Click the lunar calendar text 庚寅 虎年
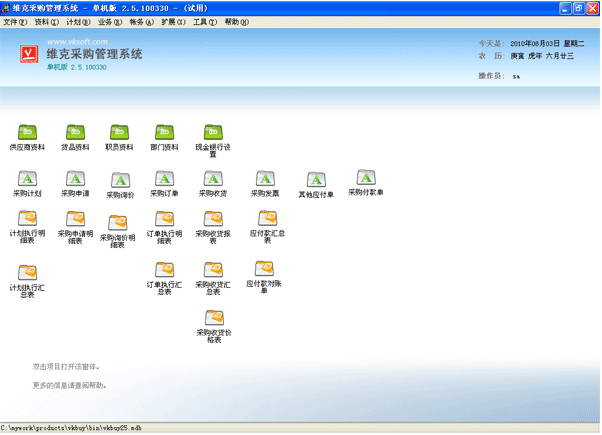 click(526, 56)
